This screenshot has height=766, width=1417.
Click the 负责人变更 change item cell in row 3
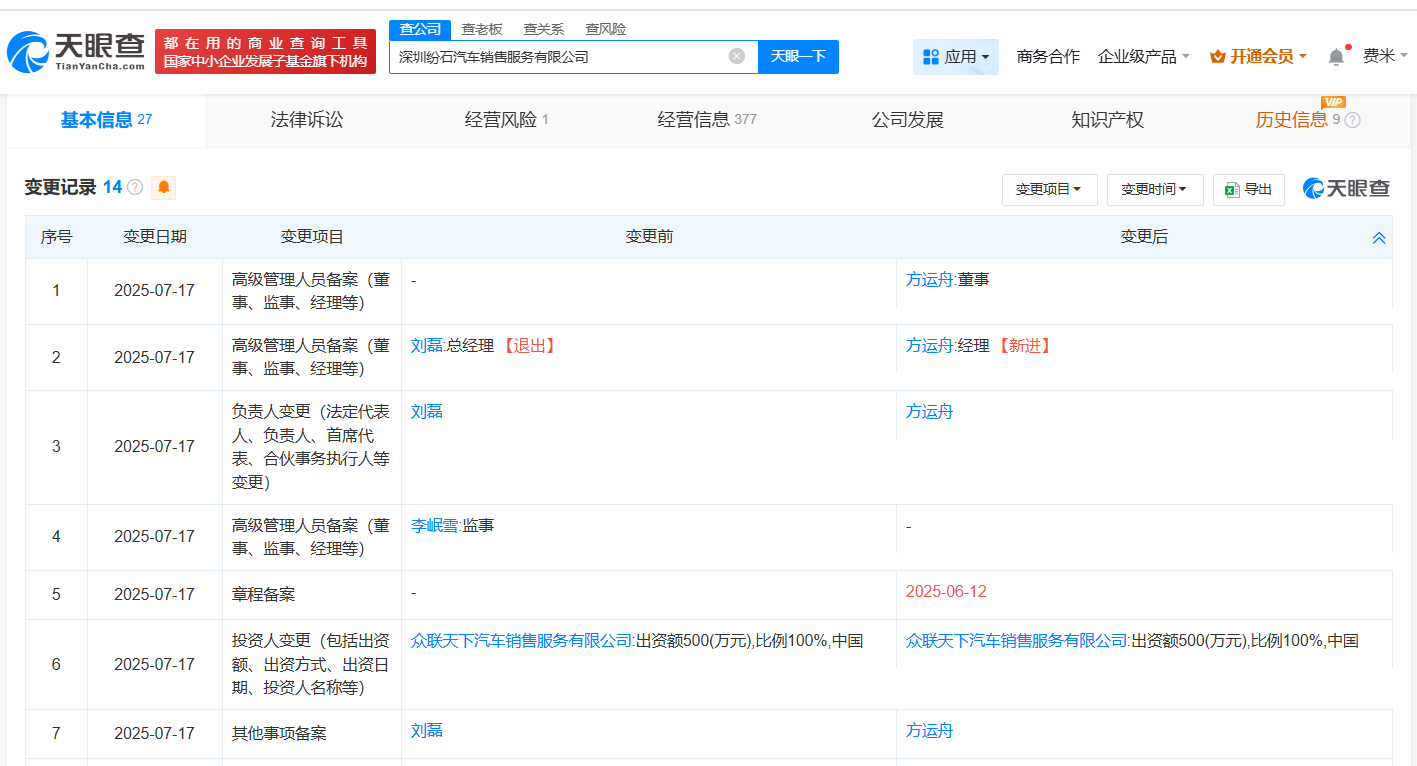point(311,447)
